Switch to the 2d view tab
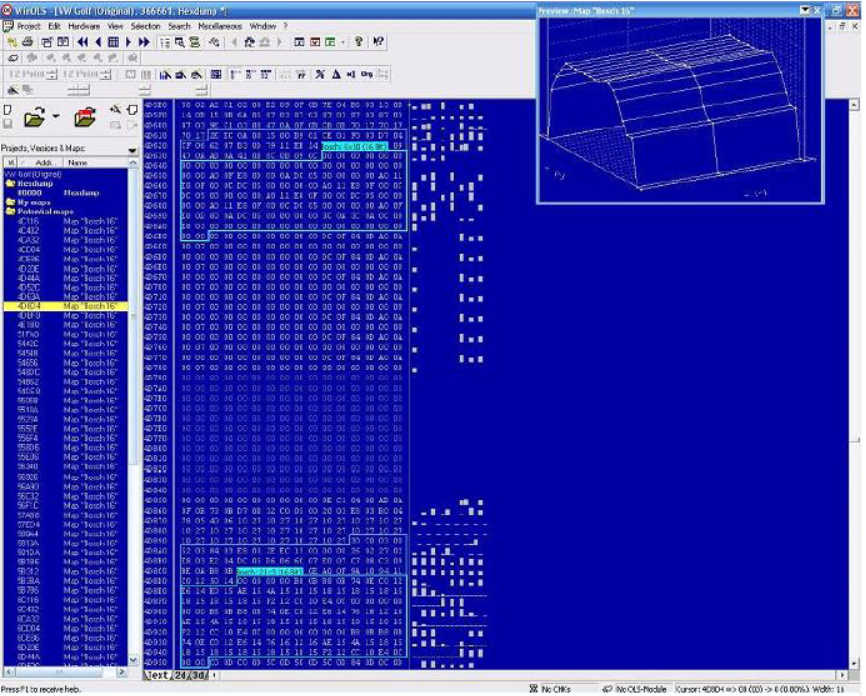Viewport: 866px width, 696px height. point(181,676)
